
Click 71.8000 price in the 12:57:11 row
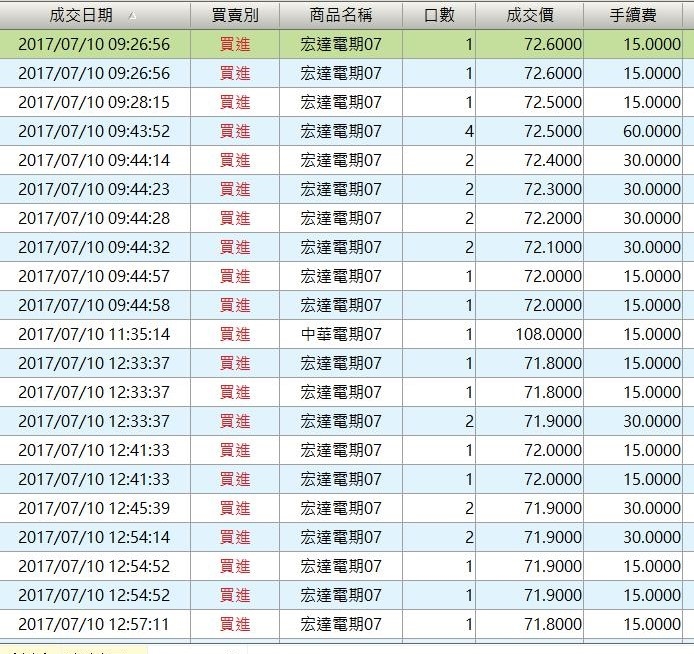click(x=530, y=624)
